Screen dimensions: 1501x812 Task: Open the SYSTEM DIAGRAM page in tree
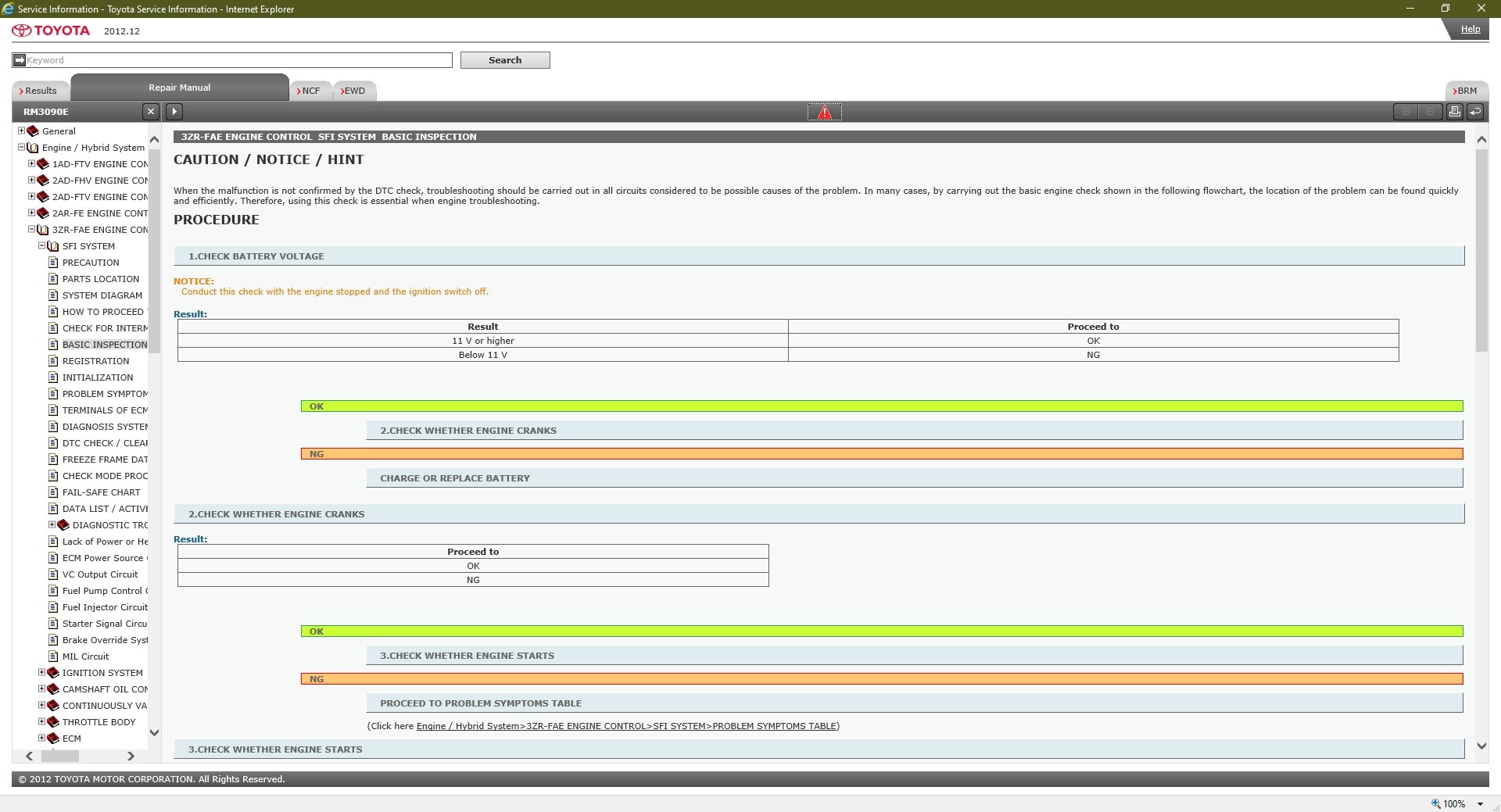click(102, 295)
